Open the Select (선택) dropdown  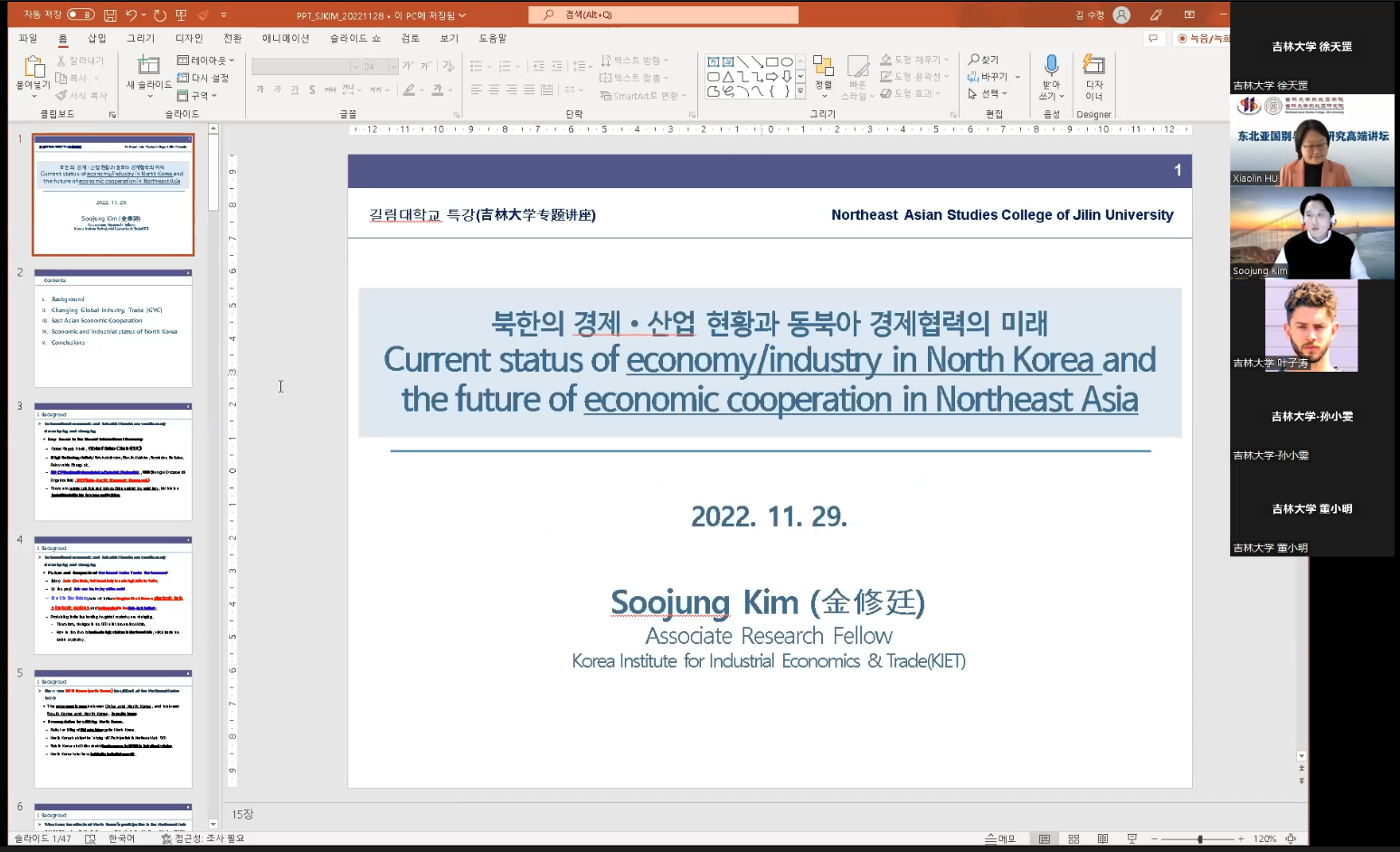989,93
